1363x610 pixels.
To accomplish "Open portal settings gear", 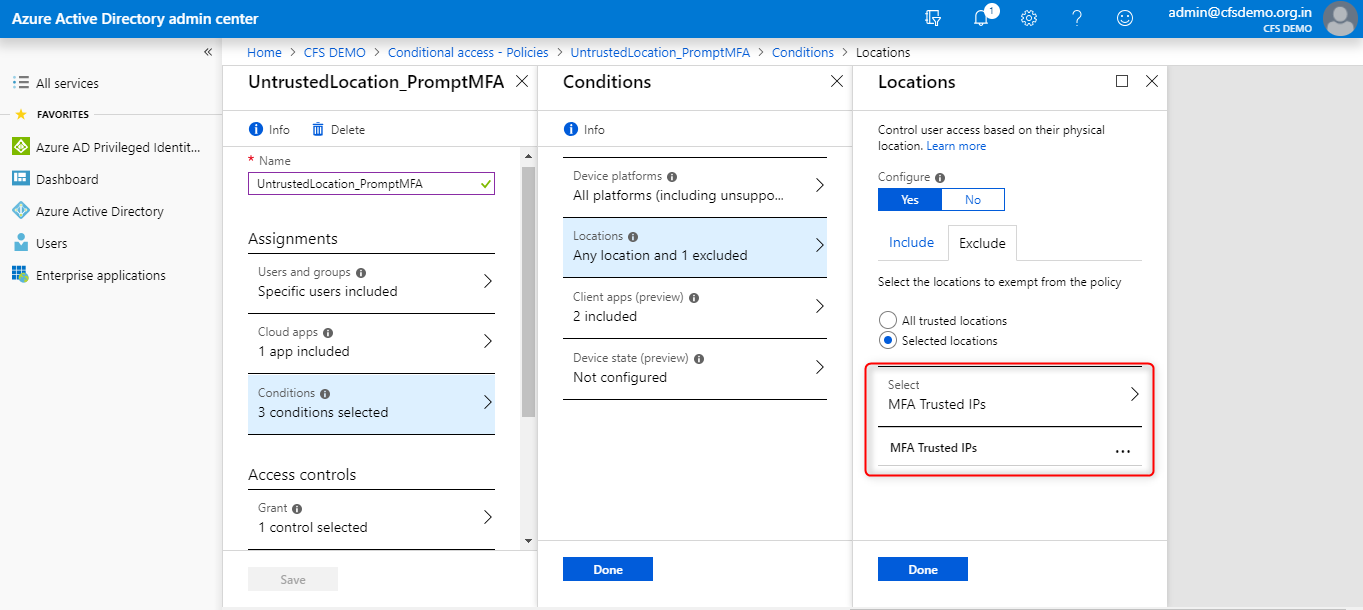I will click(1028, 18).
